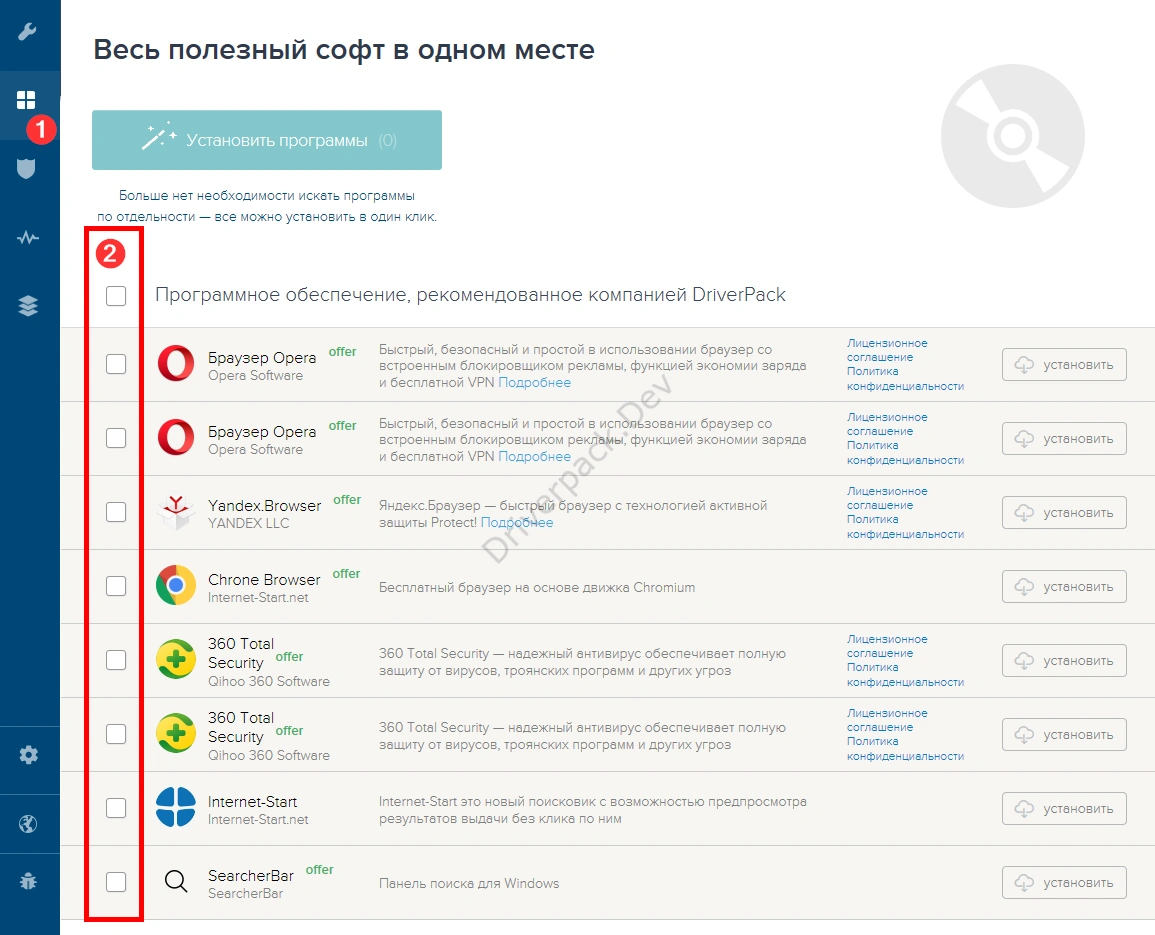
Task: Click the SearcherBar program title
Action: (250, 875)
